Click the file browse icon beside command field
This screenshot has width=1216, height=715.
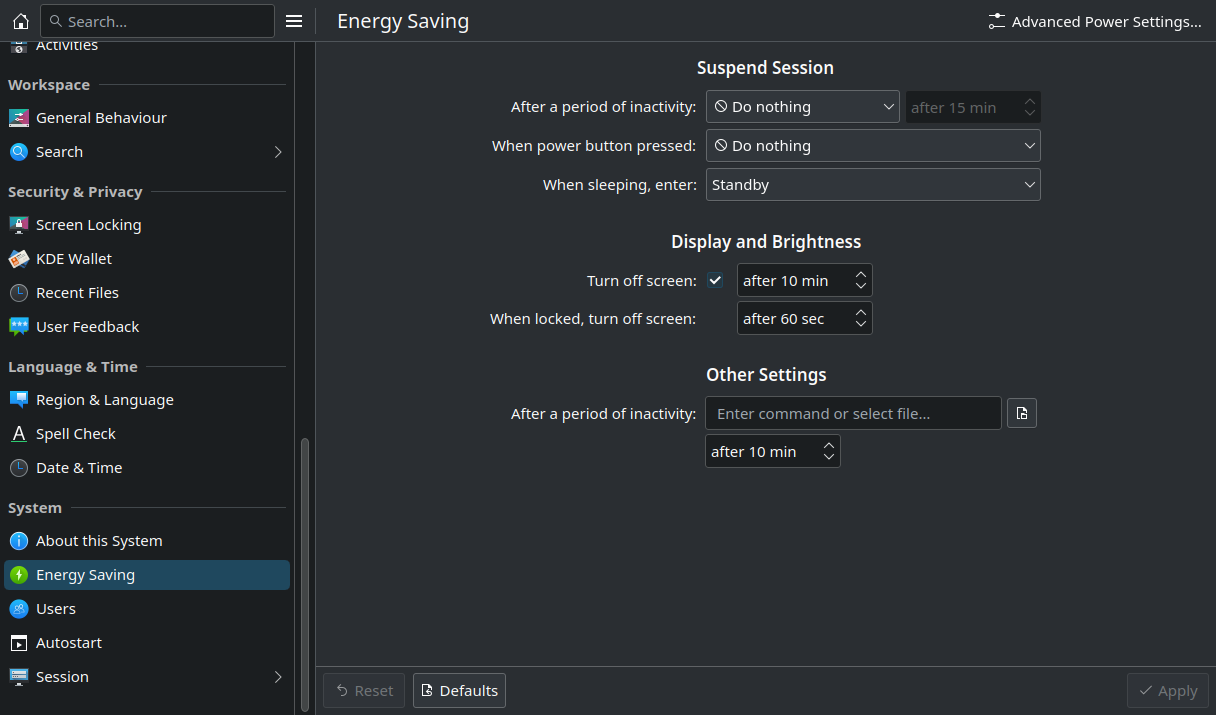[1021, 413]
